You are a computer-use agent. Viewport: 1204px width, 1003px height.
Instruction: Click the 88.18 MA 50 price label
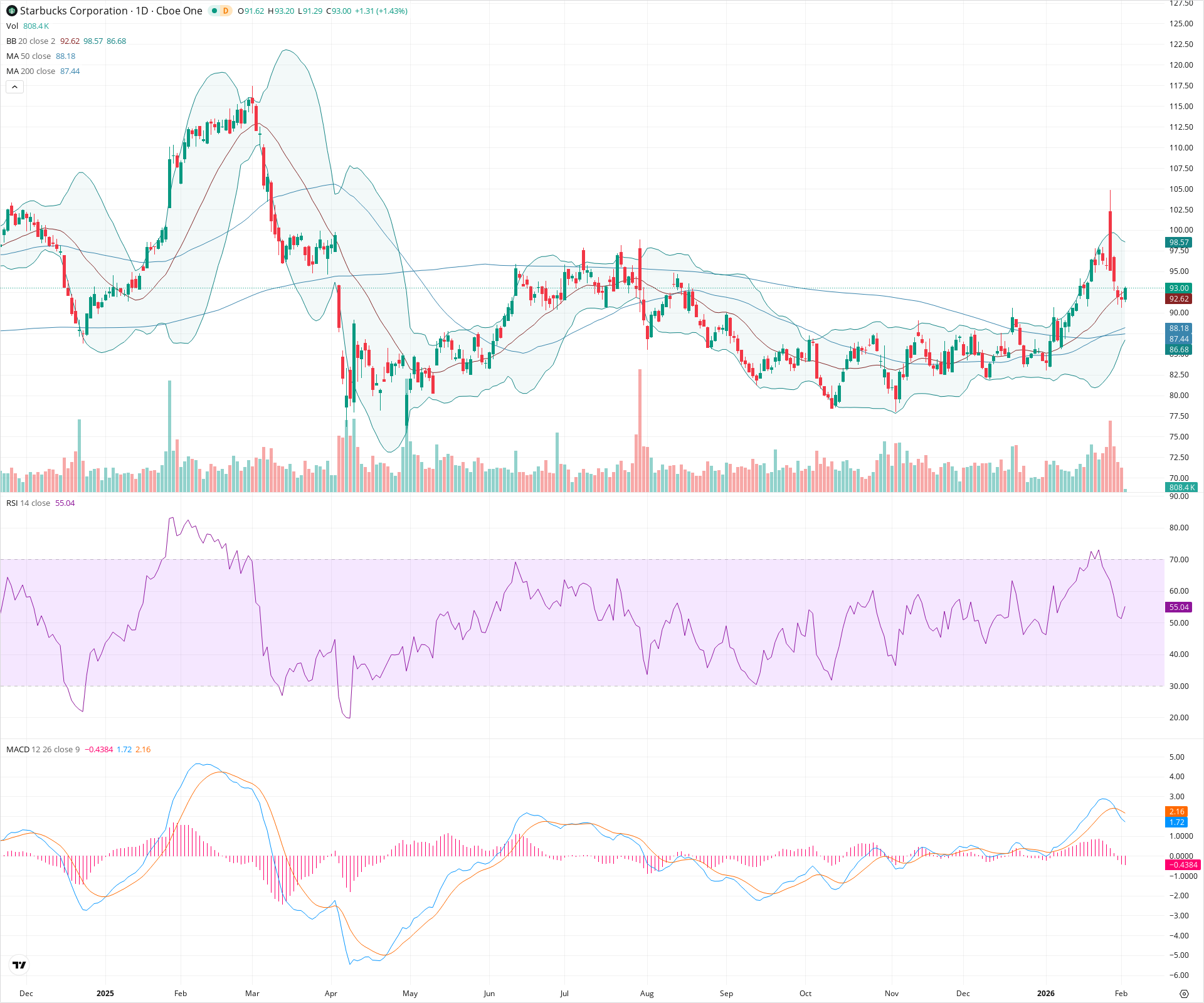tap(1178, 328)
